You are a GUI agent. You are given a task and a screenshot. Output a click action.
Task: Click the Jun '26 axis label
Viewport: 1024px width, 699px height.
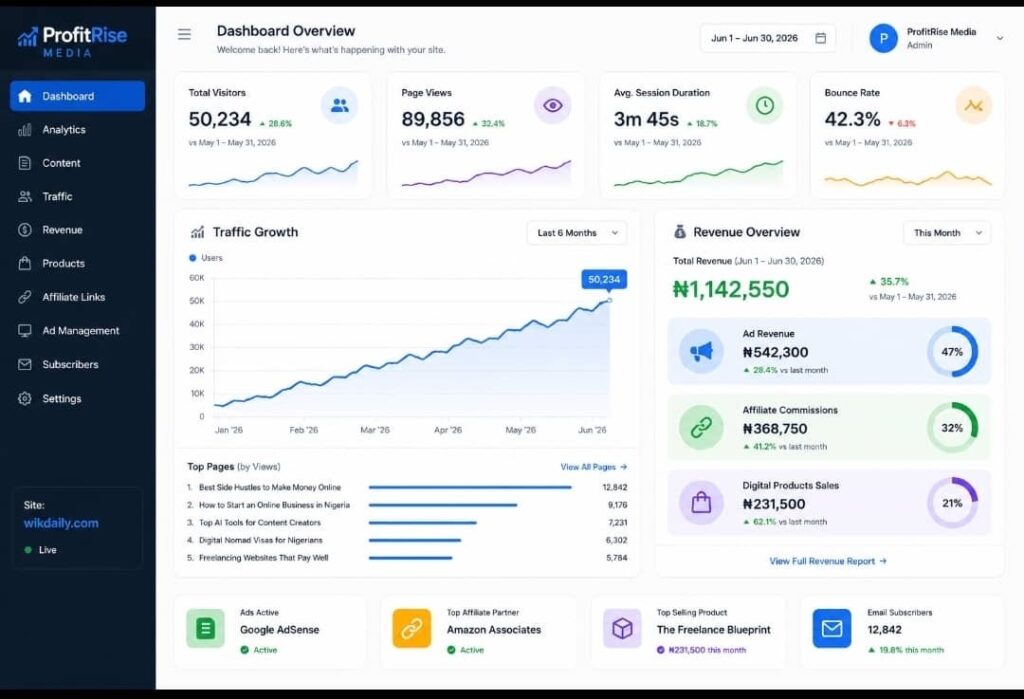[592, 430]
